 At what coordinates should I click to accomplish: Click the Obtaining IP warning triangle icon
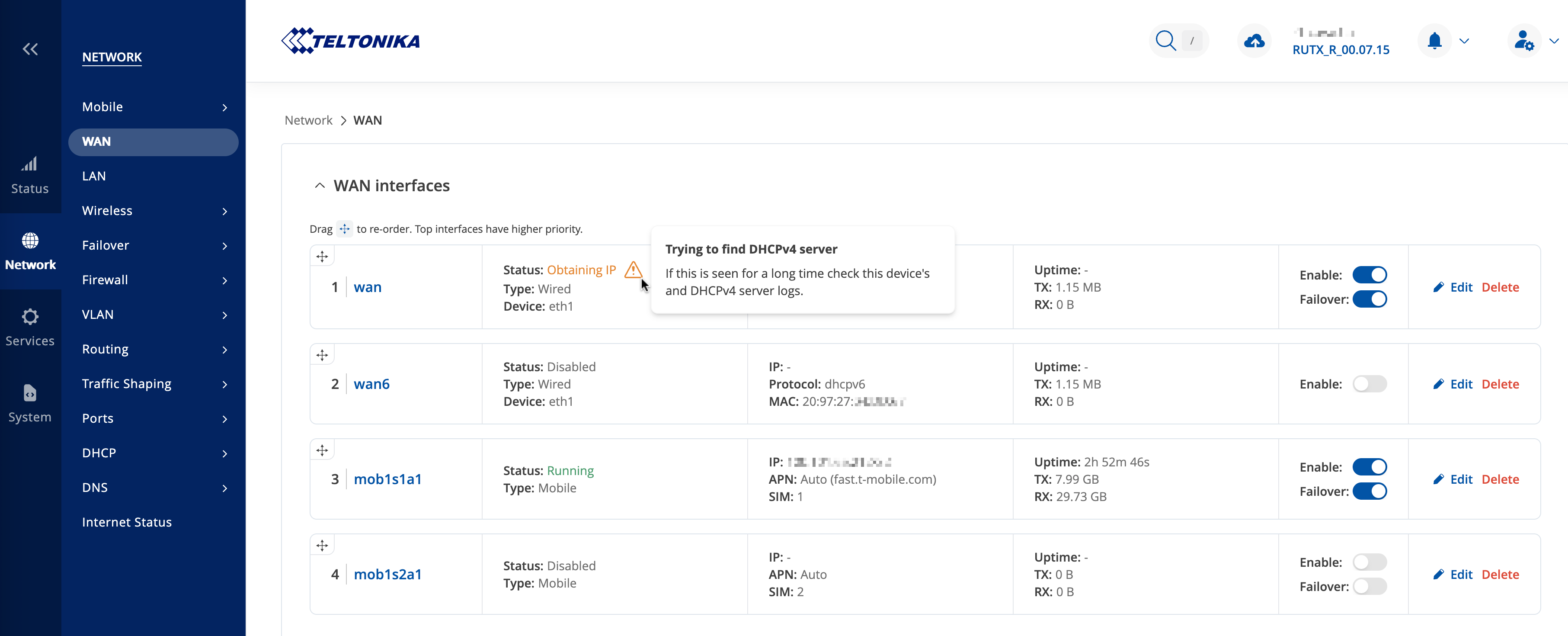pos(633,269)
